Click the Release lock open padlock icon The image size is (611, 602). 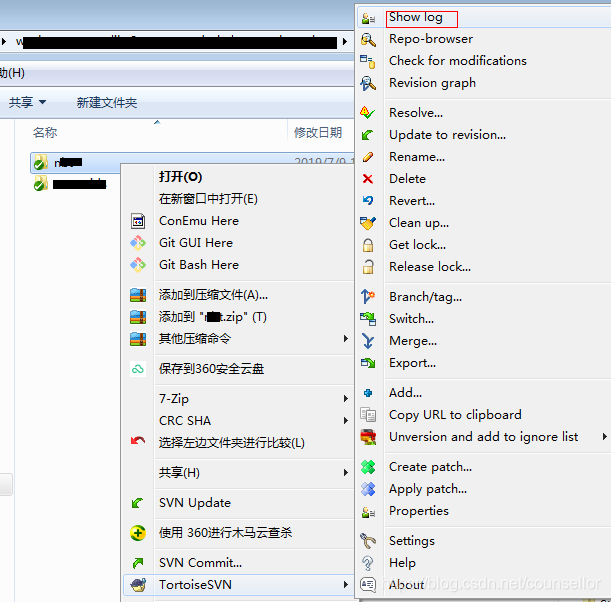pyautogui.click(x=368, y=267)
